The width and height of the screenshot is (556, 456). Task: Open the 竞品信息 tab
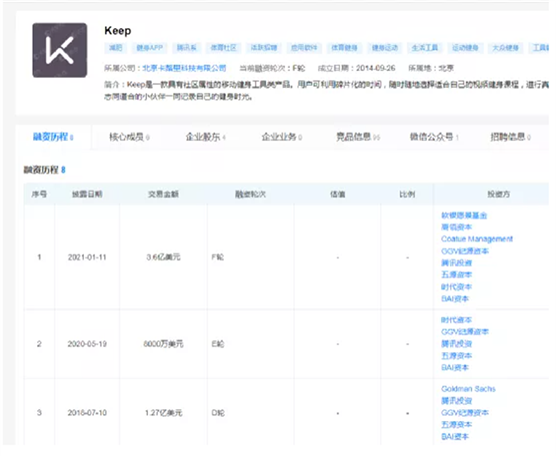click(358, 137)
